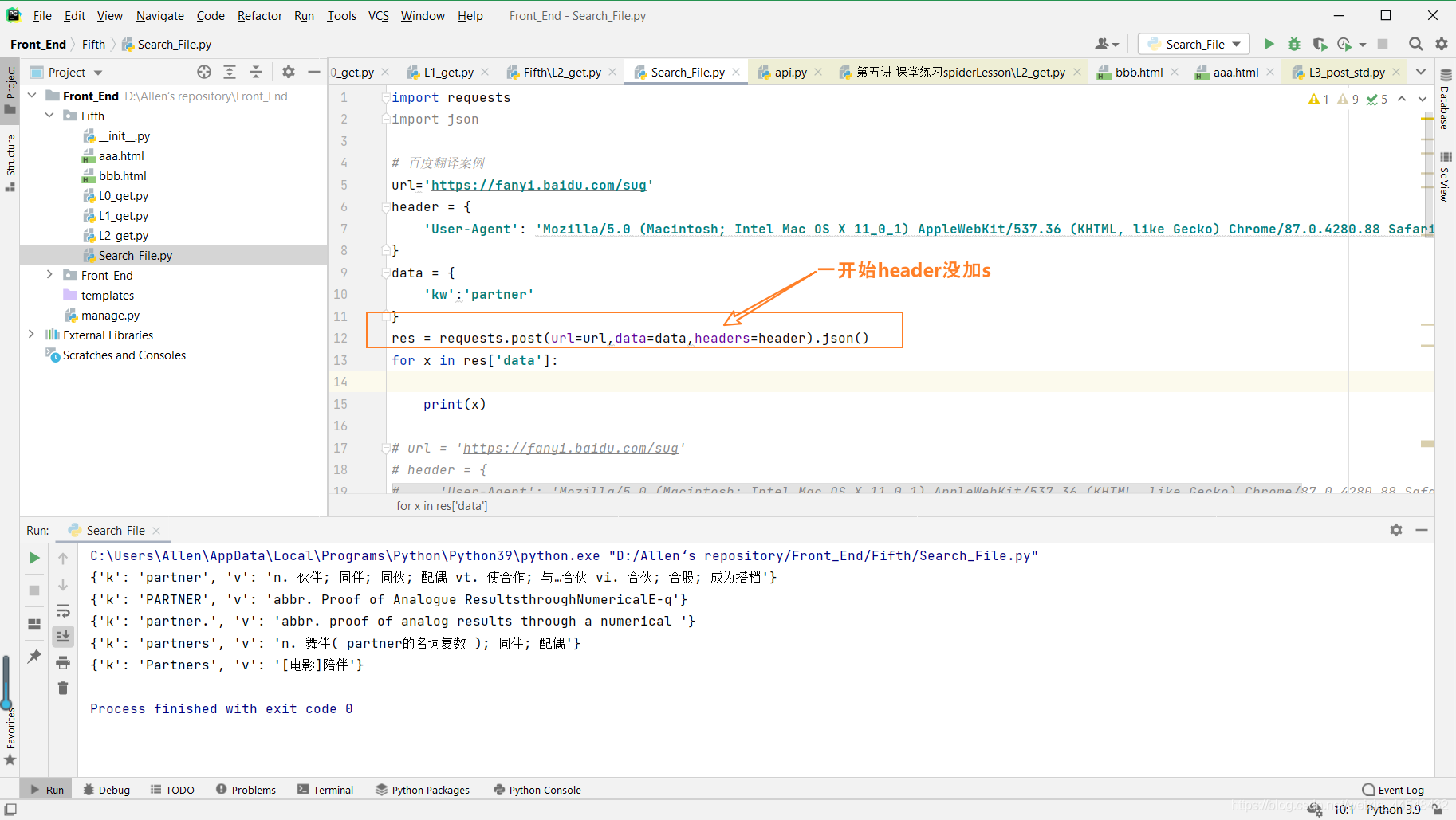The height and width of the screenshot is (820, 1456).
Task: Enable Scroll to End in console
Action: [63, 636]
